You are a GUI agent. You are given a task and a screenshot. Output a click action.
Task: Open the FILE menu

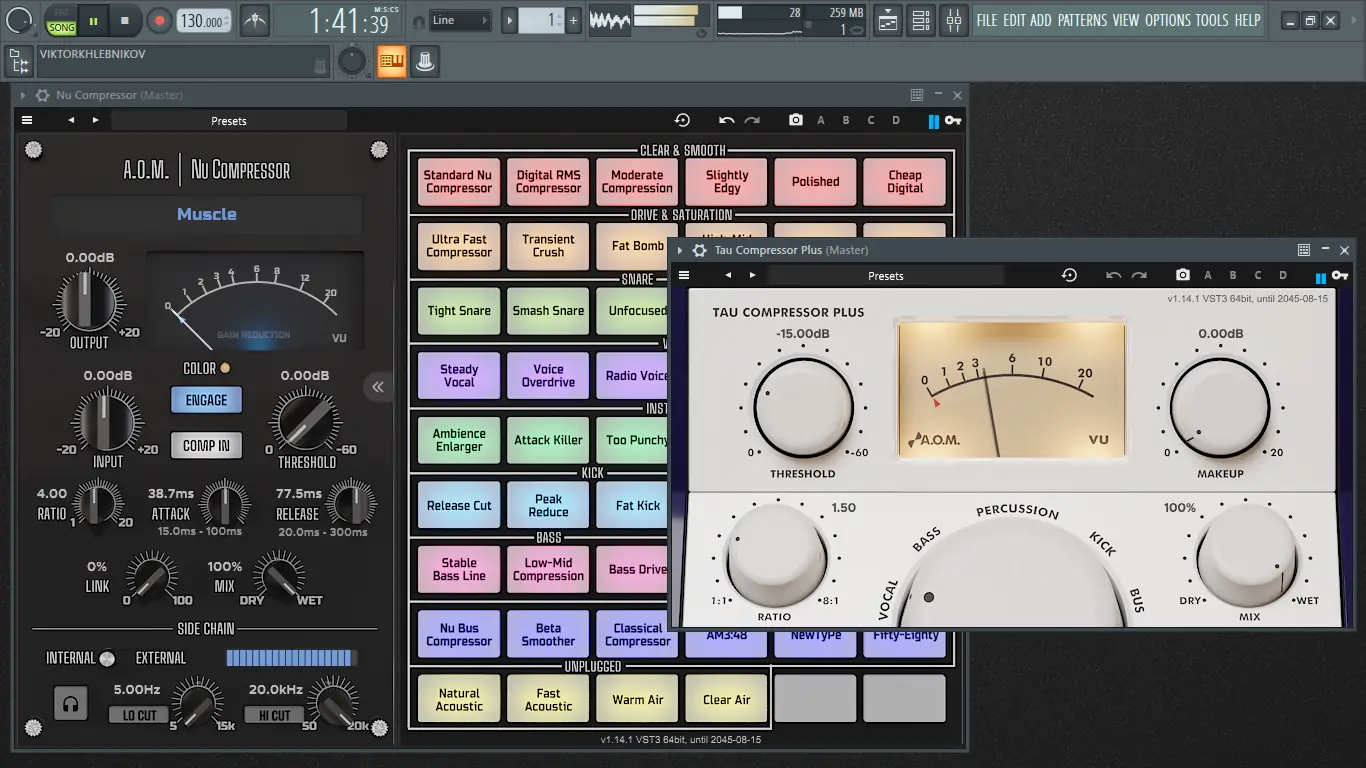pos(986,20)
